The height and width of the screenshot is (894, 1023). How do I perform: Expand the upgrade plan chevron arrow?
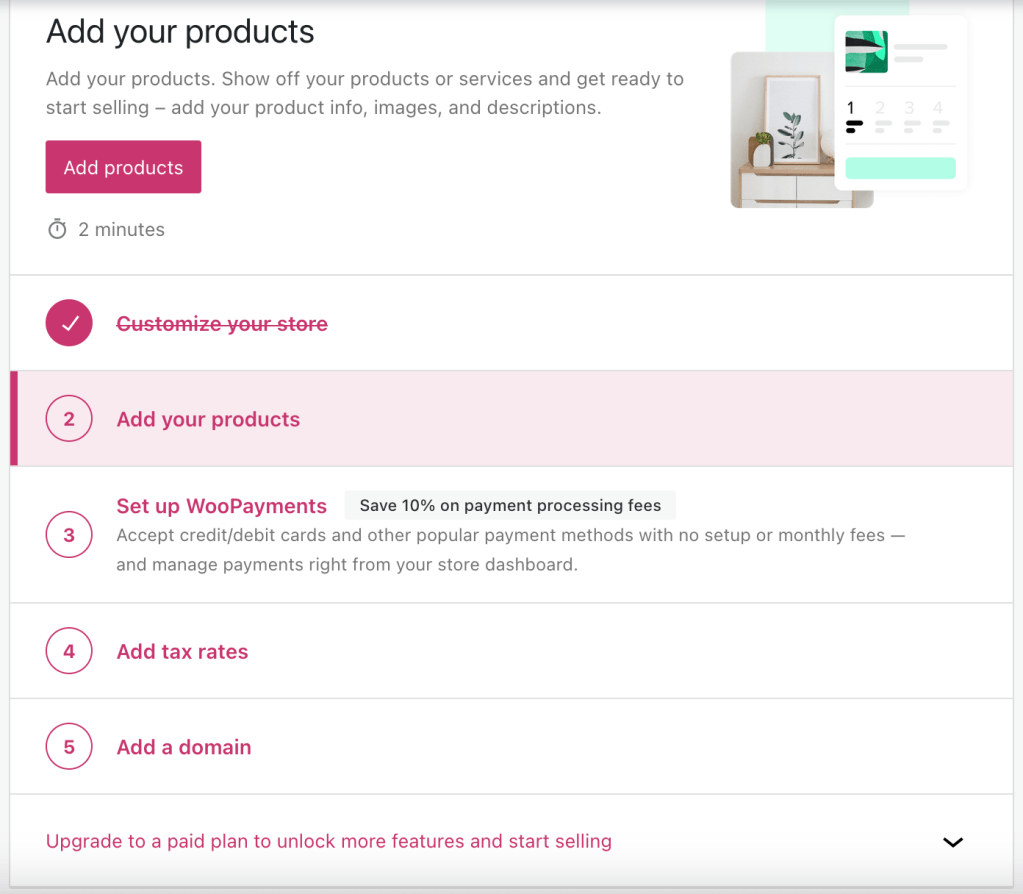coord(953,842)
